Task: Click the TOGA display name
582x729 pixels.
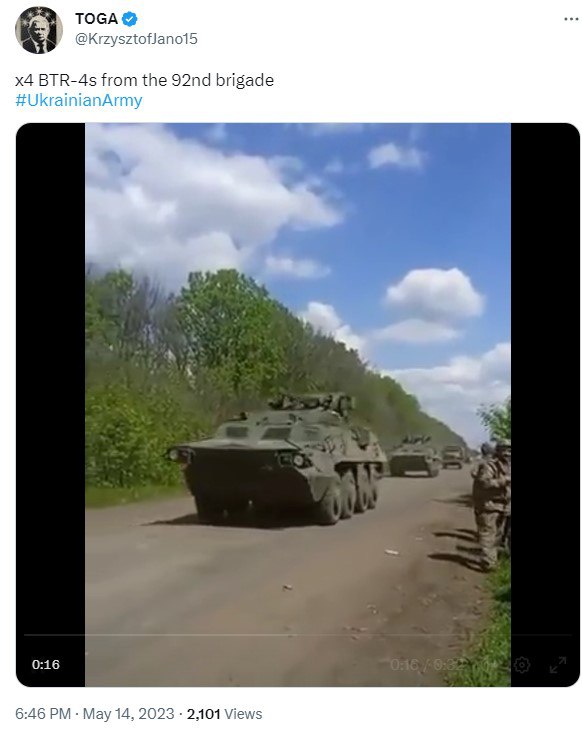Action: (96, 19)
